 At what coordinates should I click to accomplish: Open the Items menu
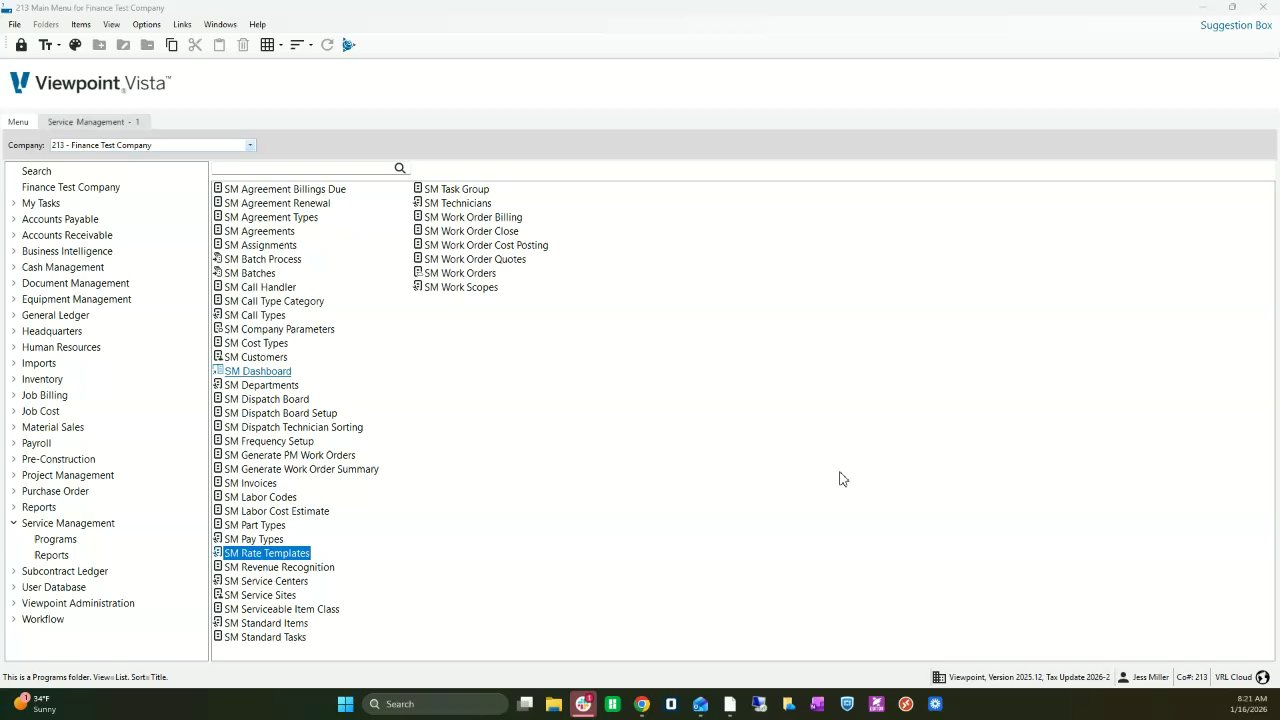pos(81,24)
